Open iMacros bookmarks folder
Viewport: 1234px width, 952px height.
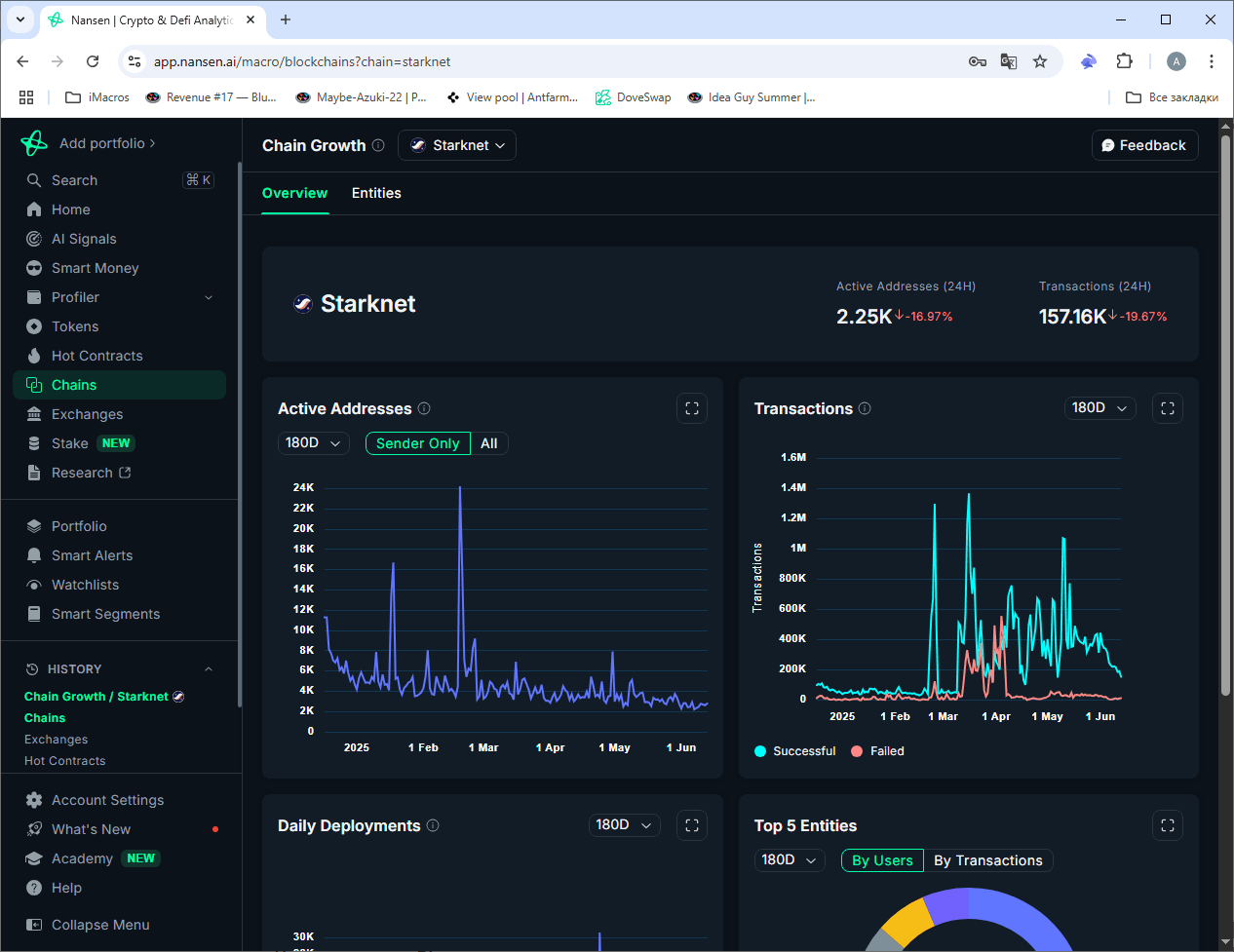(x=96, y=97)
